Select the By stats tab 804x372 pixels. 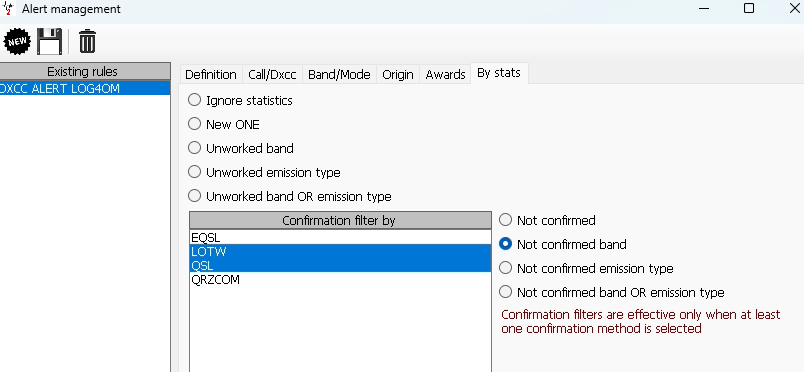[x=499, y=73]
